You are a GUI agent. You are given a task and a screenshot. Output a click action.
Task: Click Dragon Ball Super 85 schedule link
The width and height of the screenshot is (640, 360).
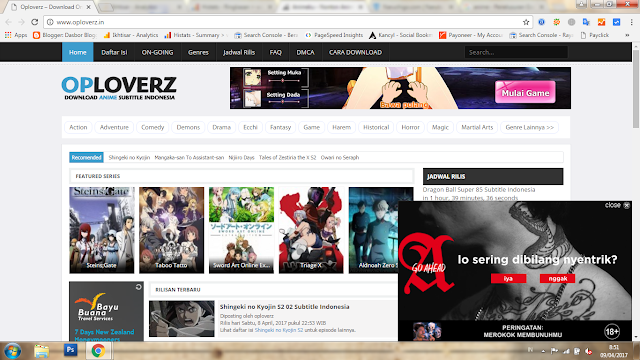click(479, 190)
